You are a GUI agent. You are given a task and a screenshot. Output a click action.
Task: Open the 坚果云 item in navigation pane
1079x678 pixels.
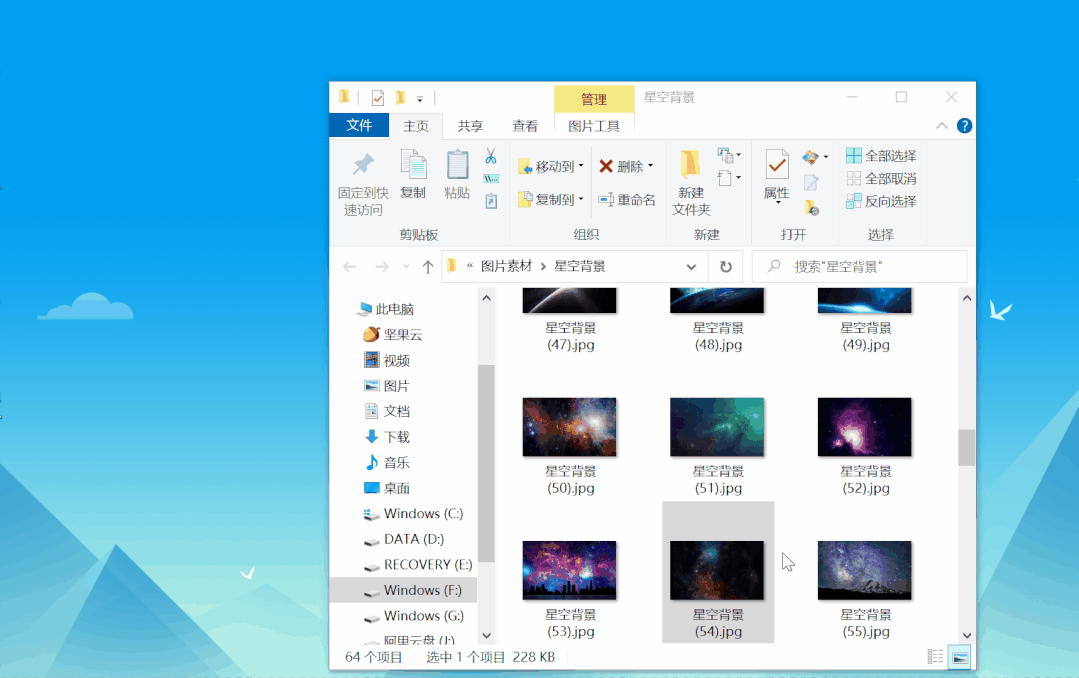pos(392,335)
